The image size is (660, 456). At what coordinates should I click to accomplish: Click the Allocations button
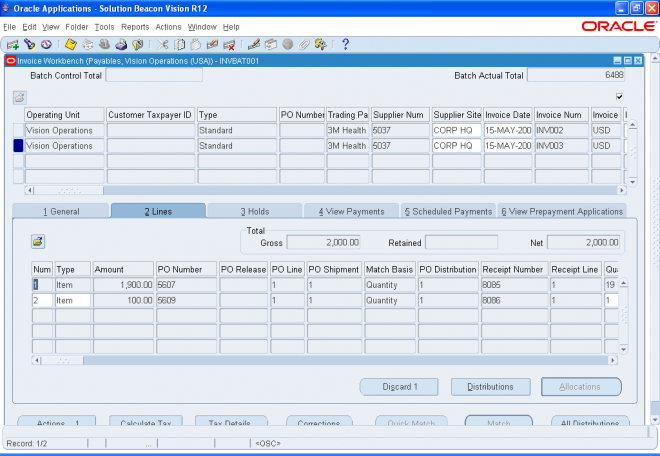coord(581,387)
